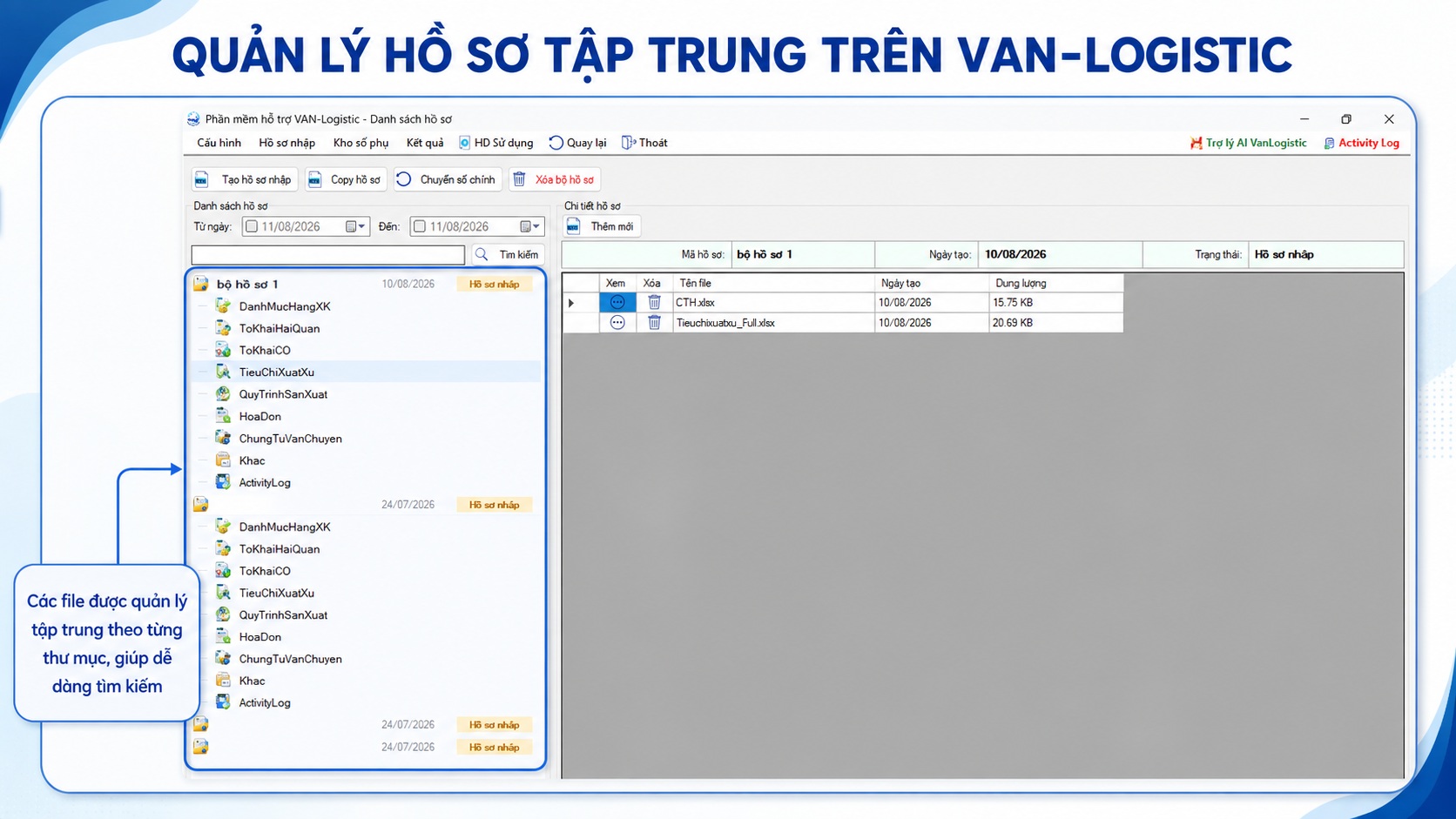Screen dimensions: 1456x819
Task: Click the trash icon for CTH.xlsx
Action: (654, 302)
